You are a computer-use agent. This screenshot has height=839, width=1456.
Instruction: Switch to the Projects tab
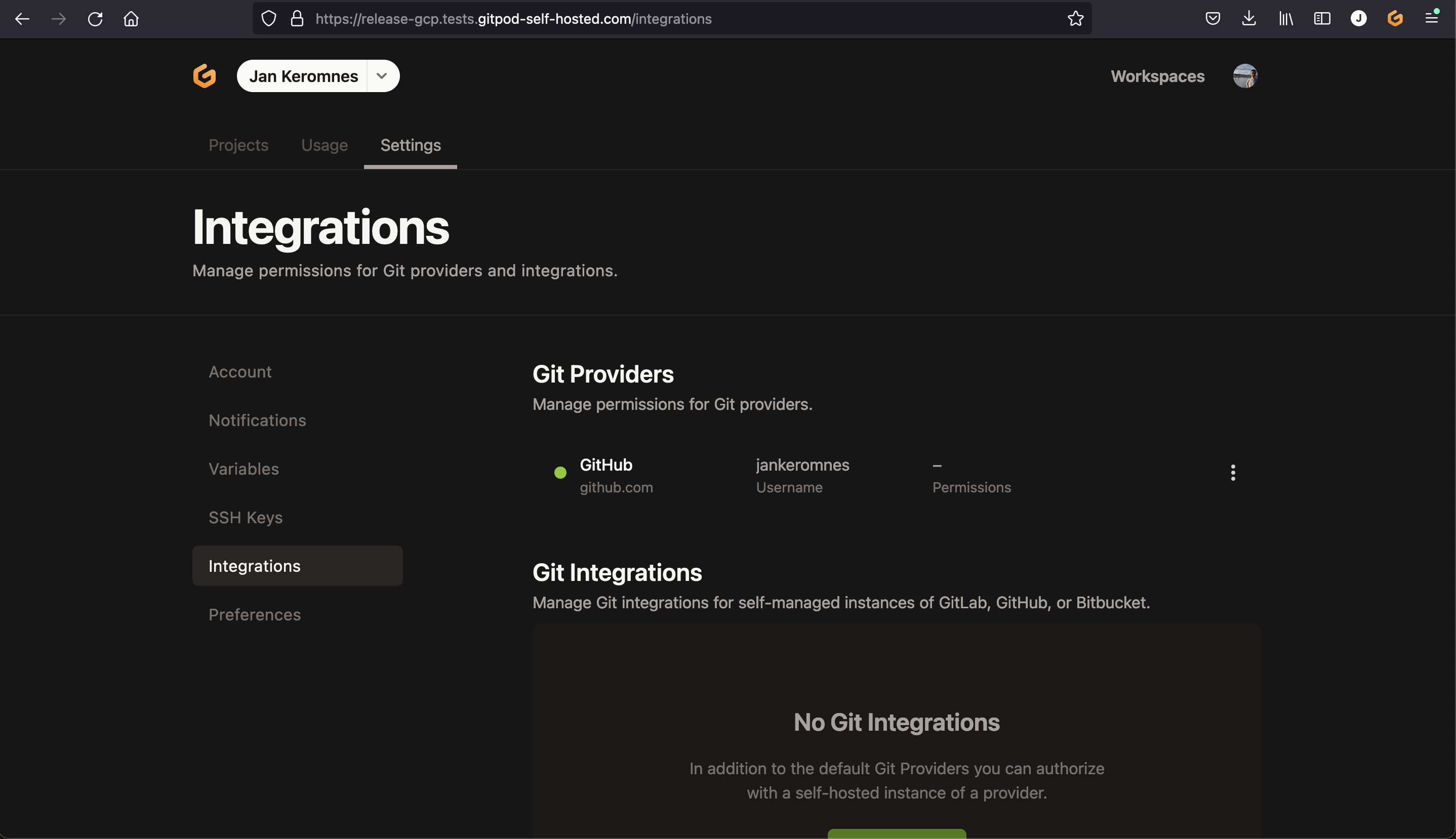click(238, 145)
